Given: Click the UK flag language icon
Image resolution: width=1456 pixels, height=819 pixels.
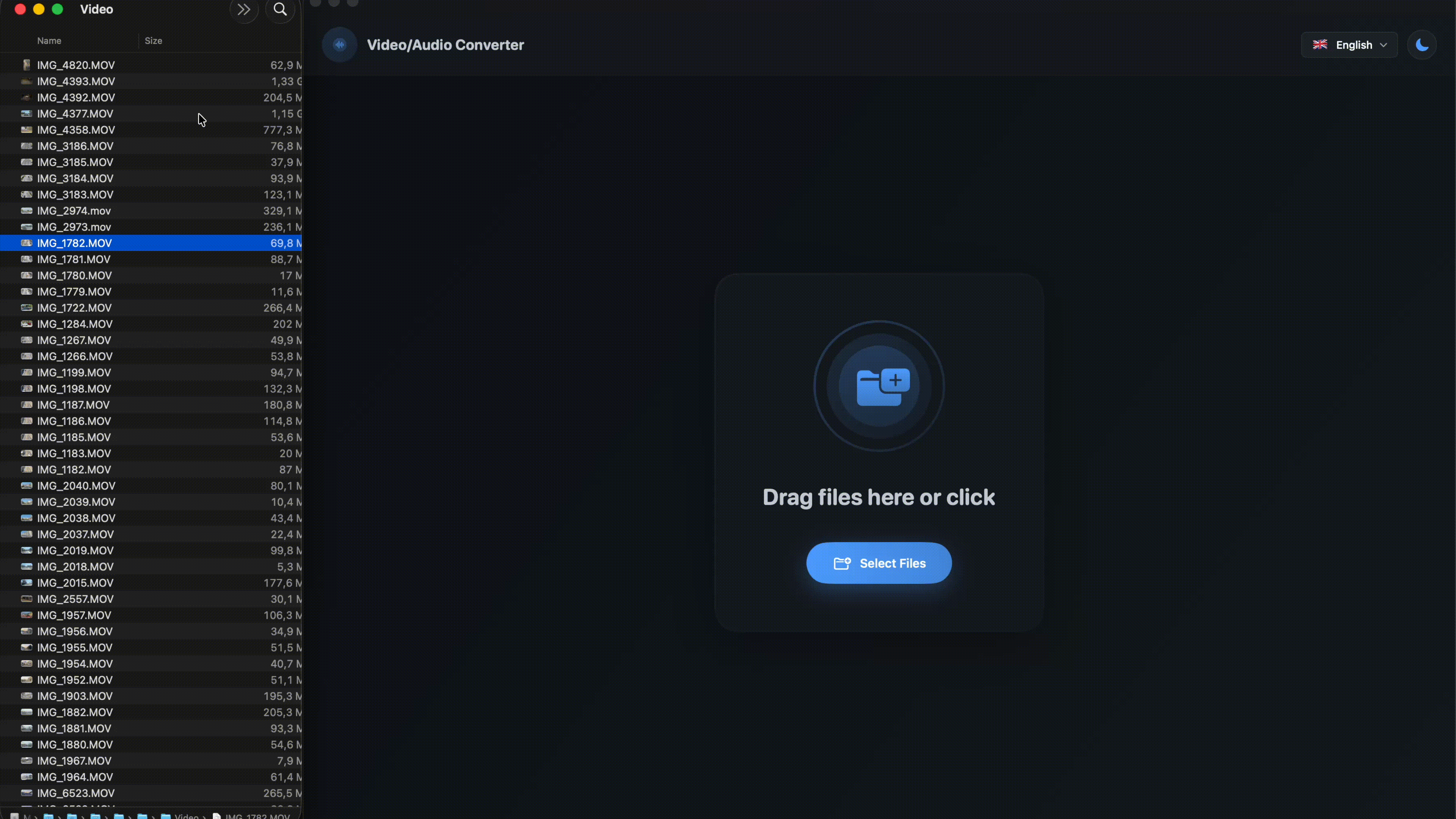Looking at the screenshot, I should coord(1320,45).
